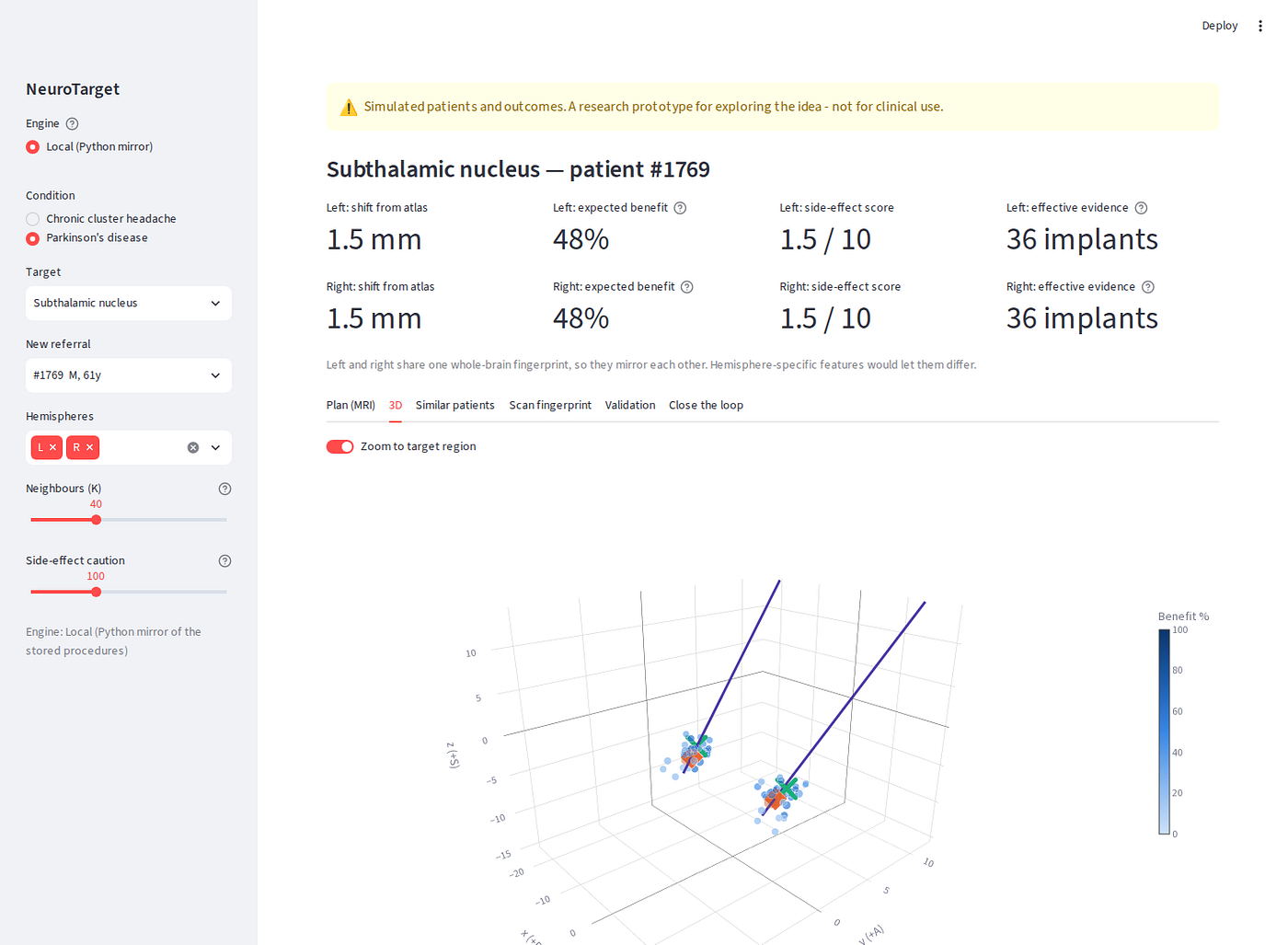Viewport: 1288px width, 945px height.
Task: Show help for Neighbours (K)
Action: (224, 489)
